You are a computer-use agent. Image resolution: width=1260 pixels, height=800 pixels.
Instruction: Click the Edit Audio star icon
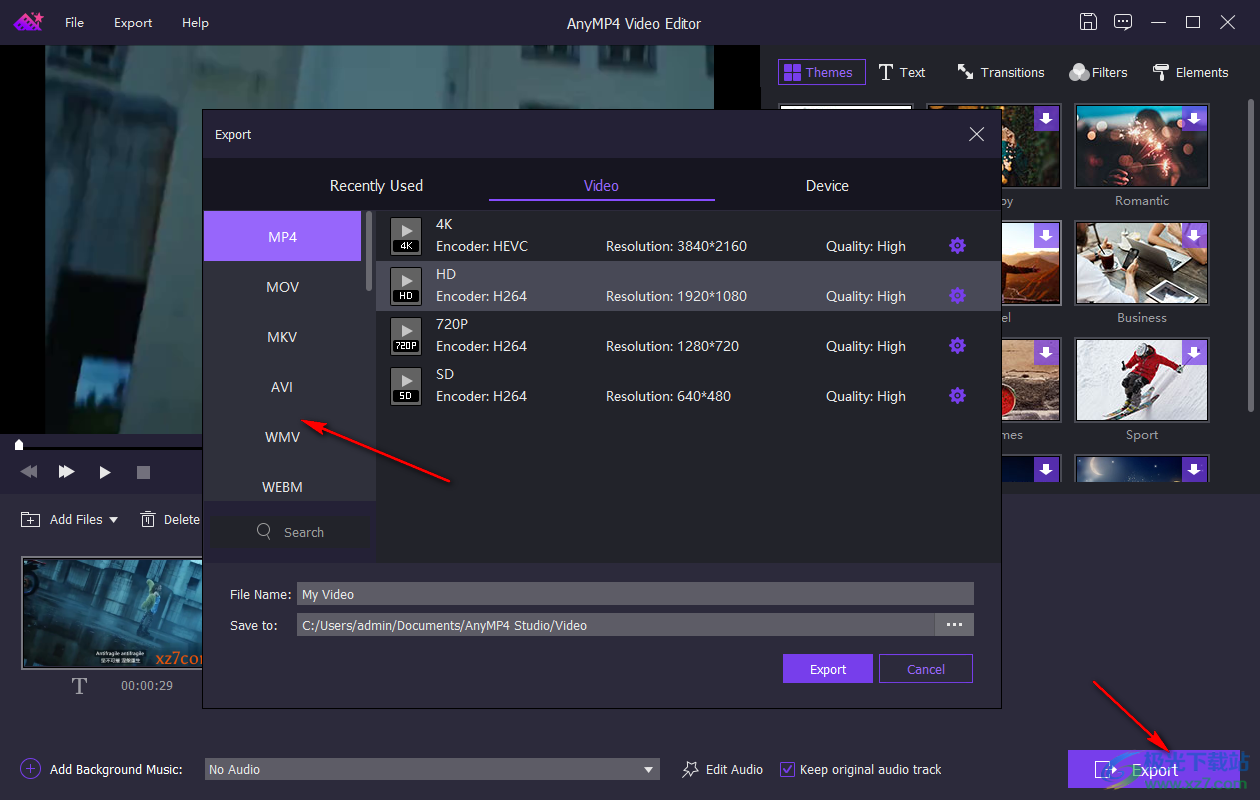[690, 769]
